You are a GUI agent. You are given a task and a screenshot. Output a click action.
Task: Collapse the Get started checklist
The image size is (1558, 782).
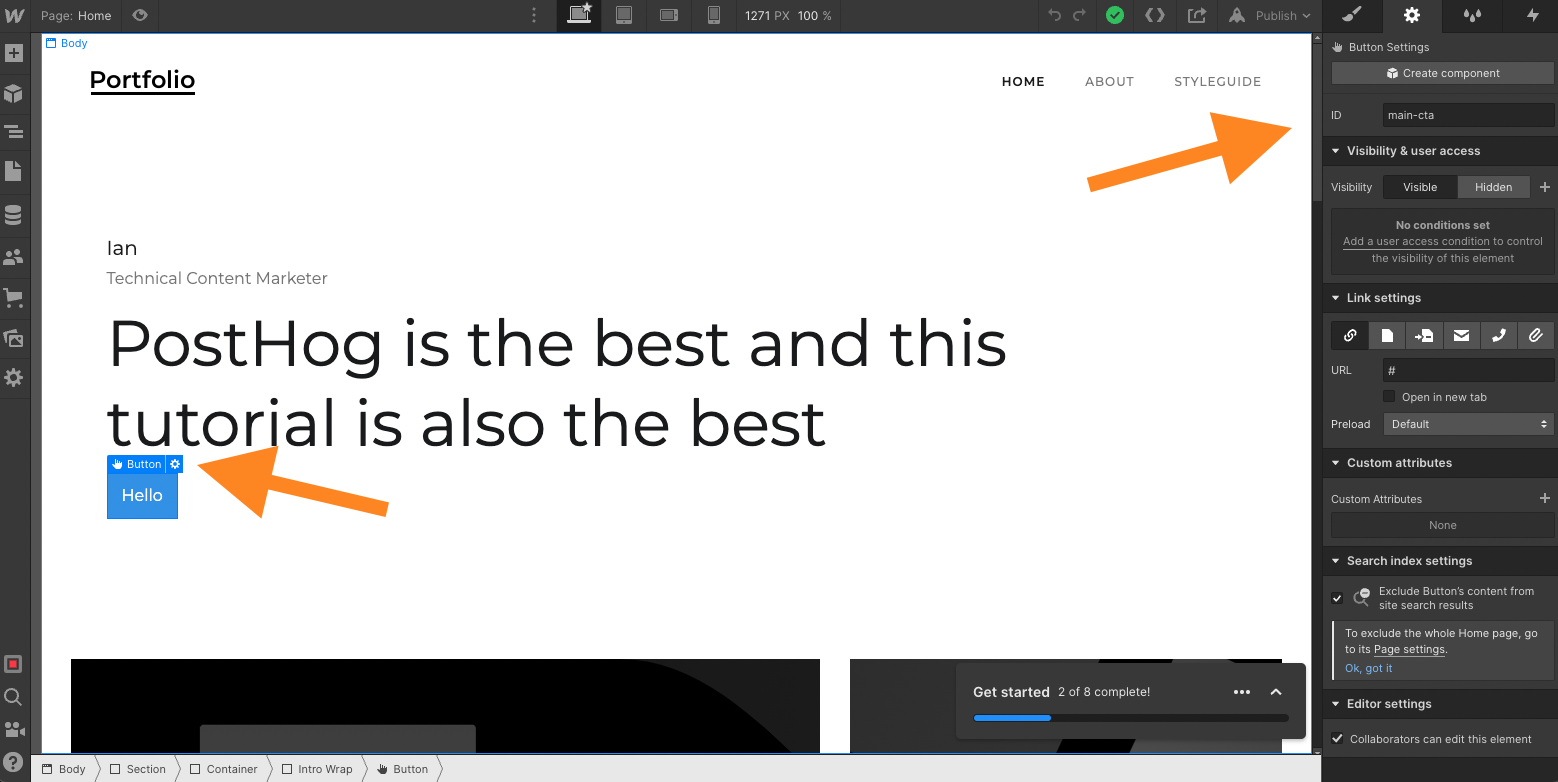point(1276,692)
